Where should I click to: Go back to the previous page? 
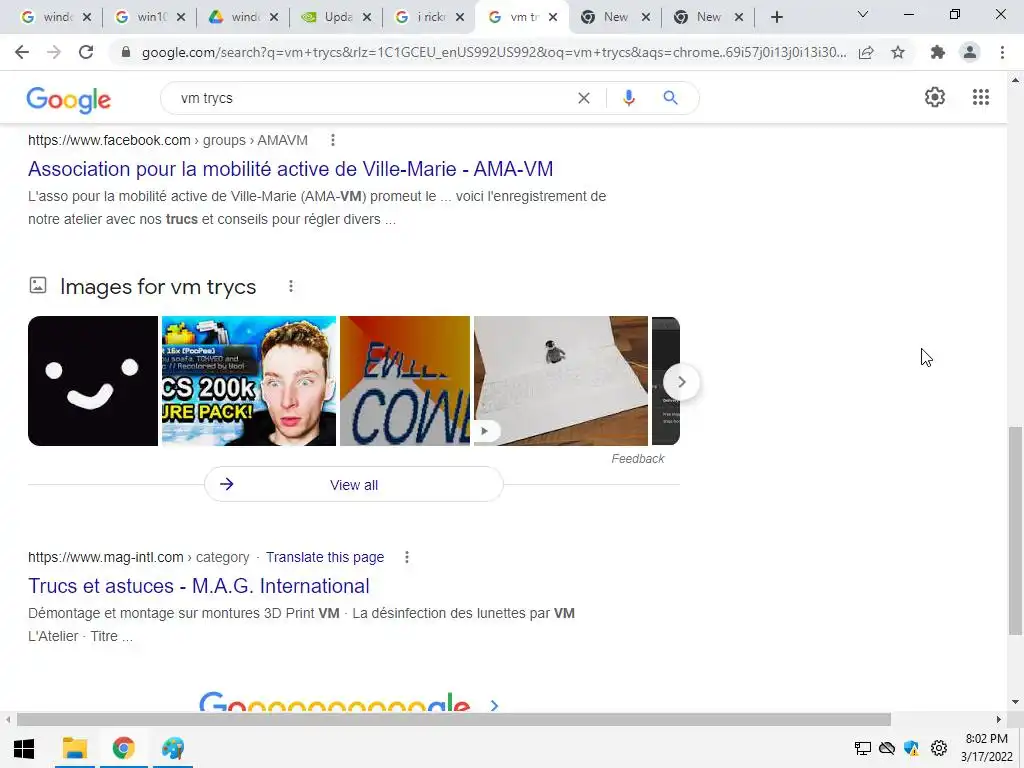coord(22,52)
